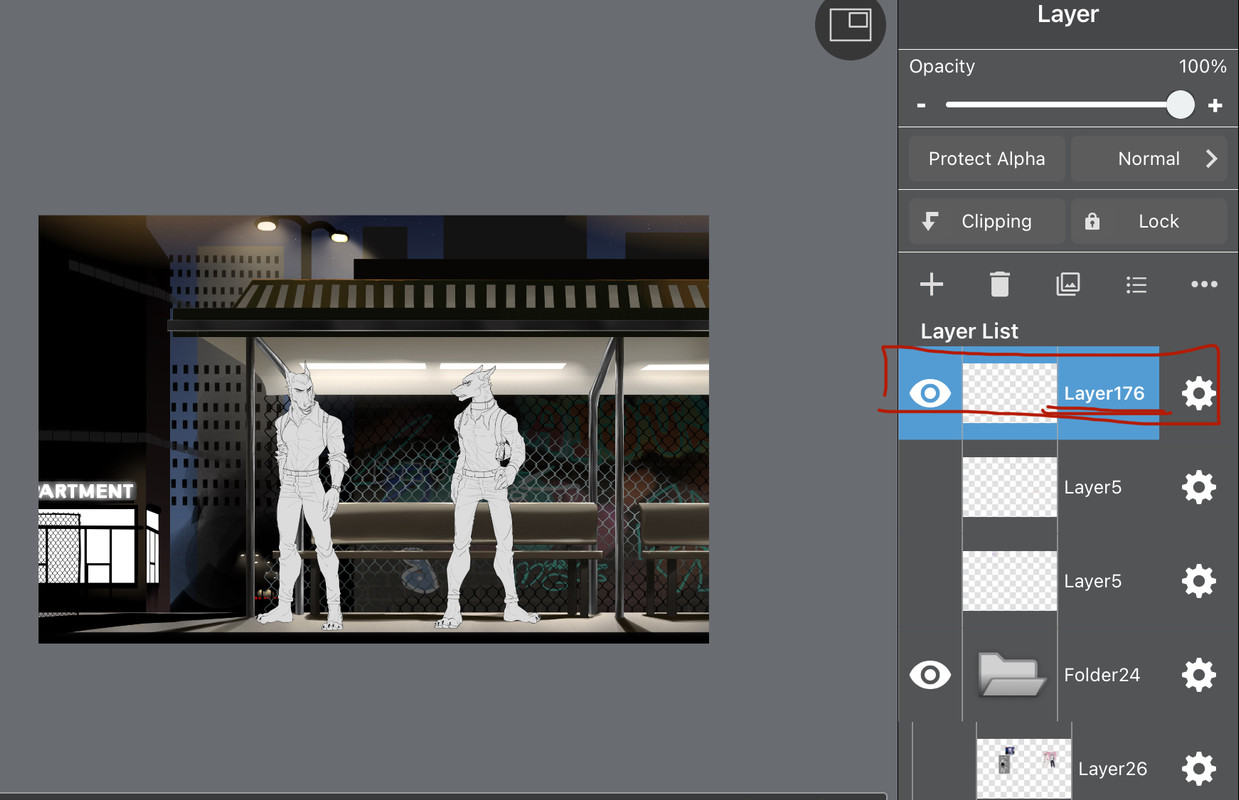Open the three-dot more layer menu

(1204, 285)
